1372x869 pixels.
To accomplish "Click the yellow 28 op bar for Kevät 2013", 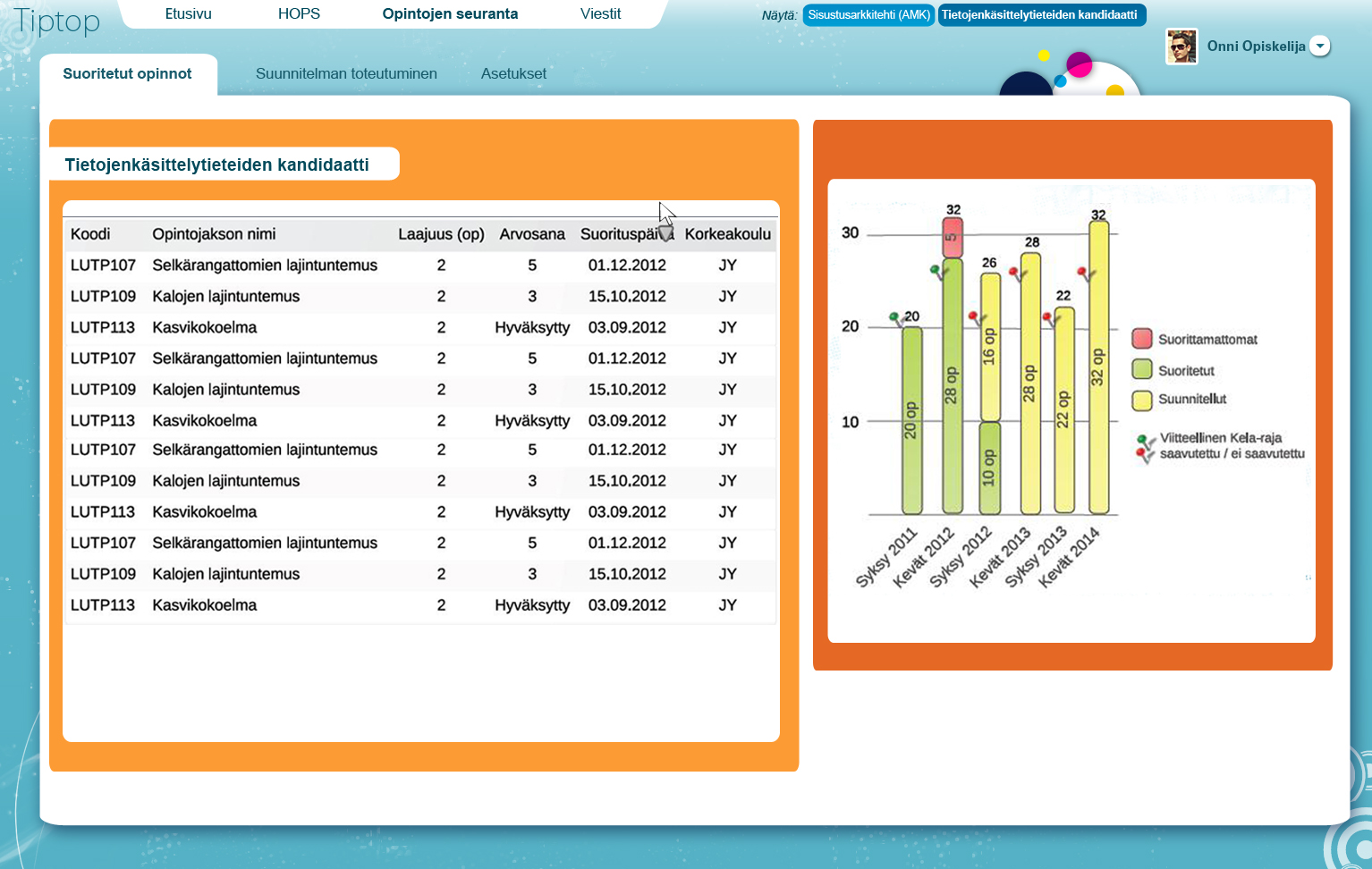I will [x=1030, y=384].
